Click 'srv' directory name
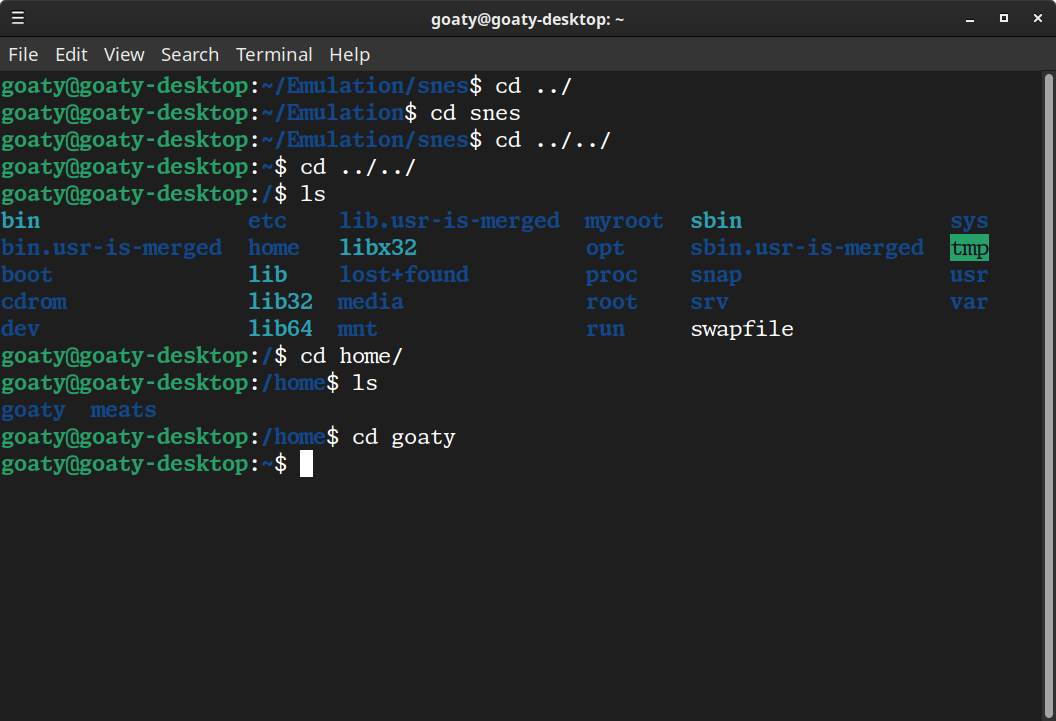Screen dimensions: 1056x721 point(709,302)
